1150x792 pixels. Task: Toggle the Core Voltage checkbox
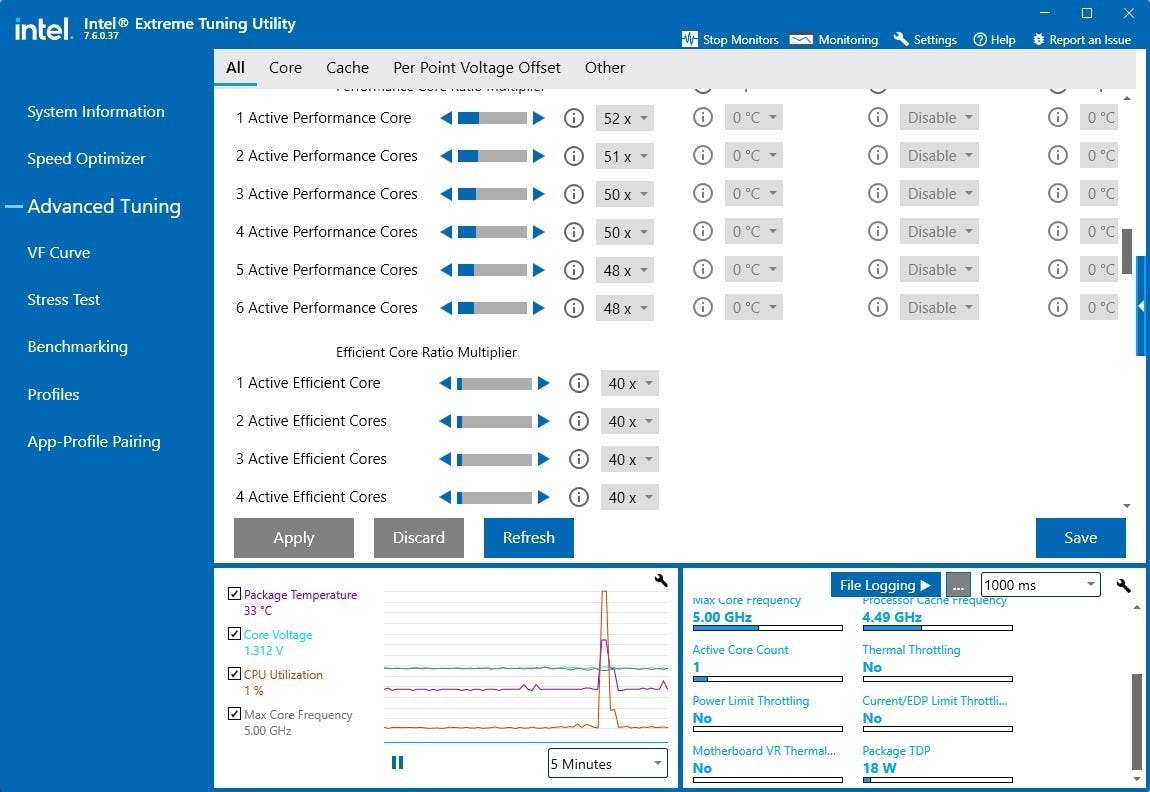click(x=234, y=634)
